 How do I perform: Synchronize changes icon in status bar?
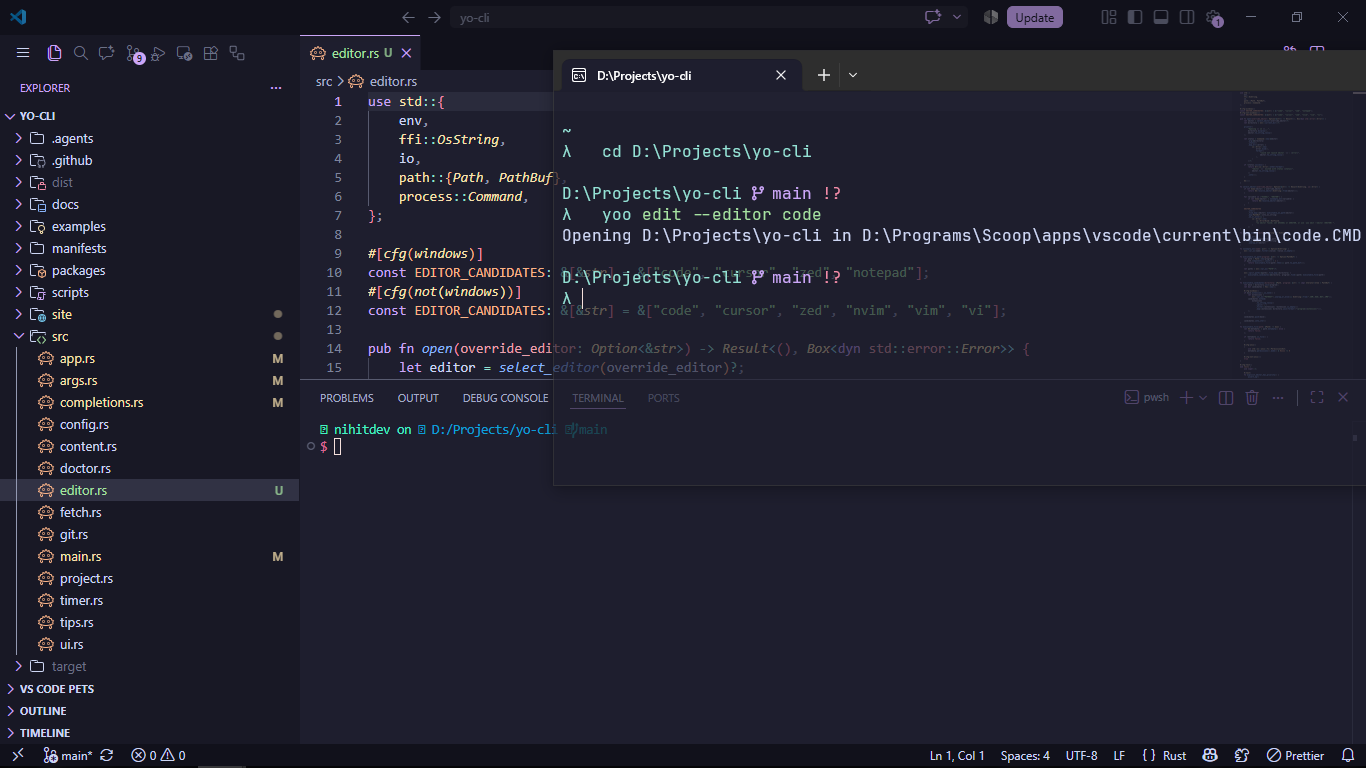coord(107,756)
